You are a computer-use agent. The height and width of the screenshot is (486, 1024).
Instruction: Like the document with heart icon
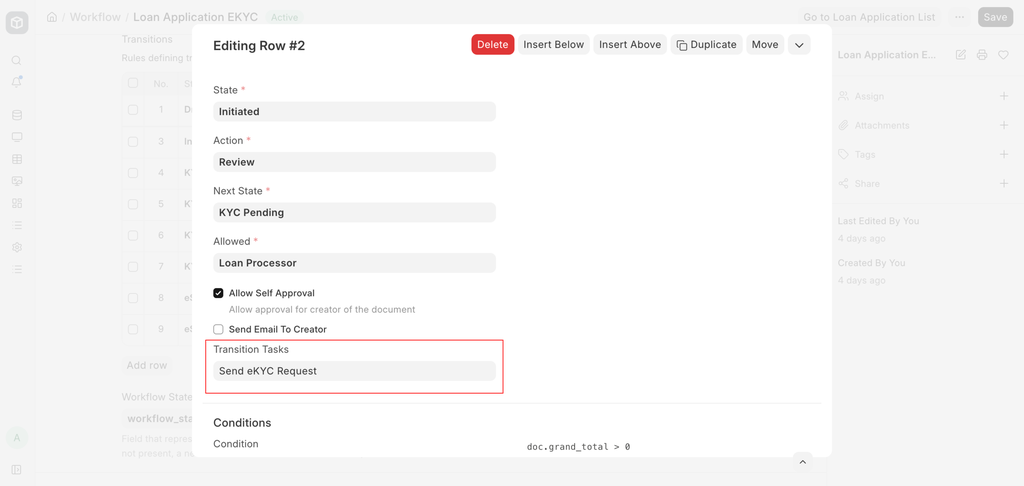coord(1003,55)
